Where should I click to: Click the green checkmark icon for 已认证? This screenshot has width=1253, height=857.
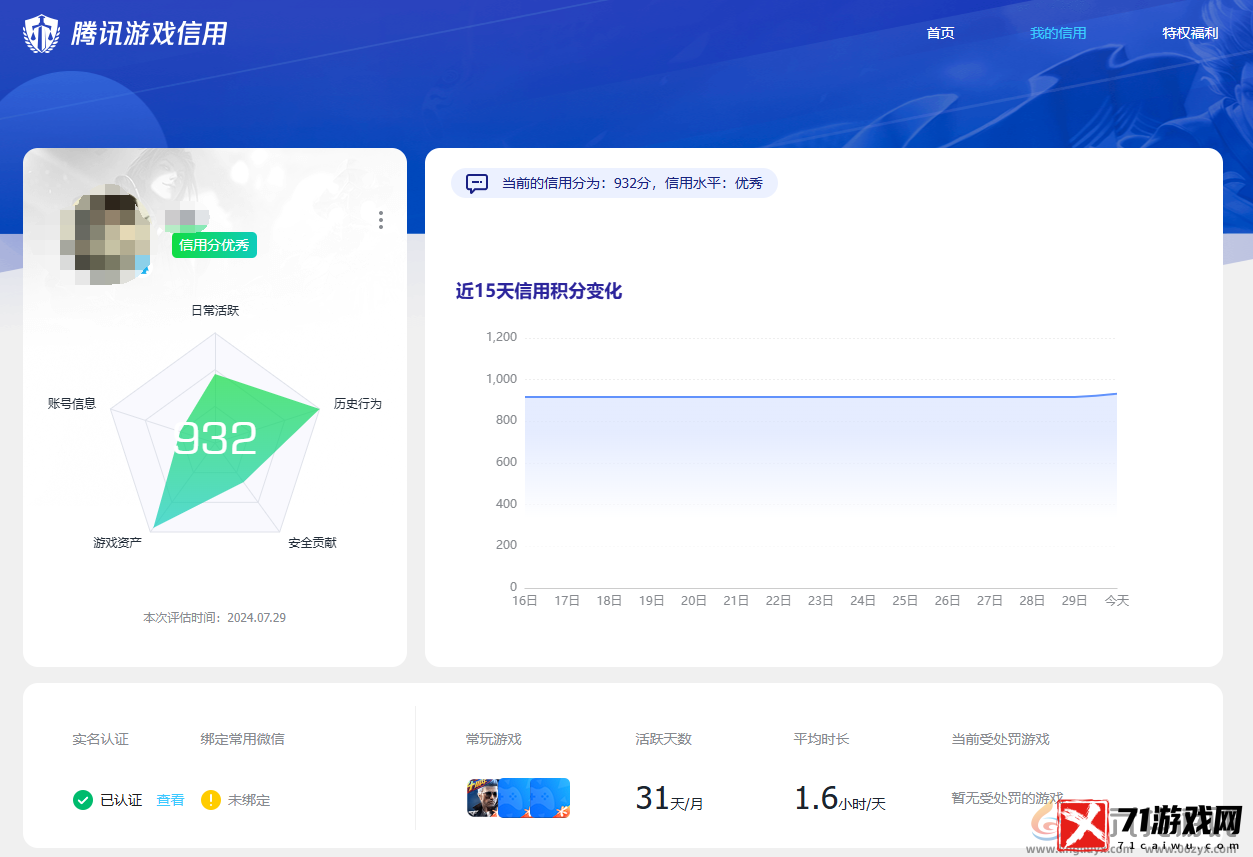point(83,800)
